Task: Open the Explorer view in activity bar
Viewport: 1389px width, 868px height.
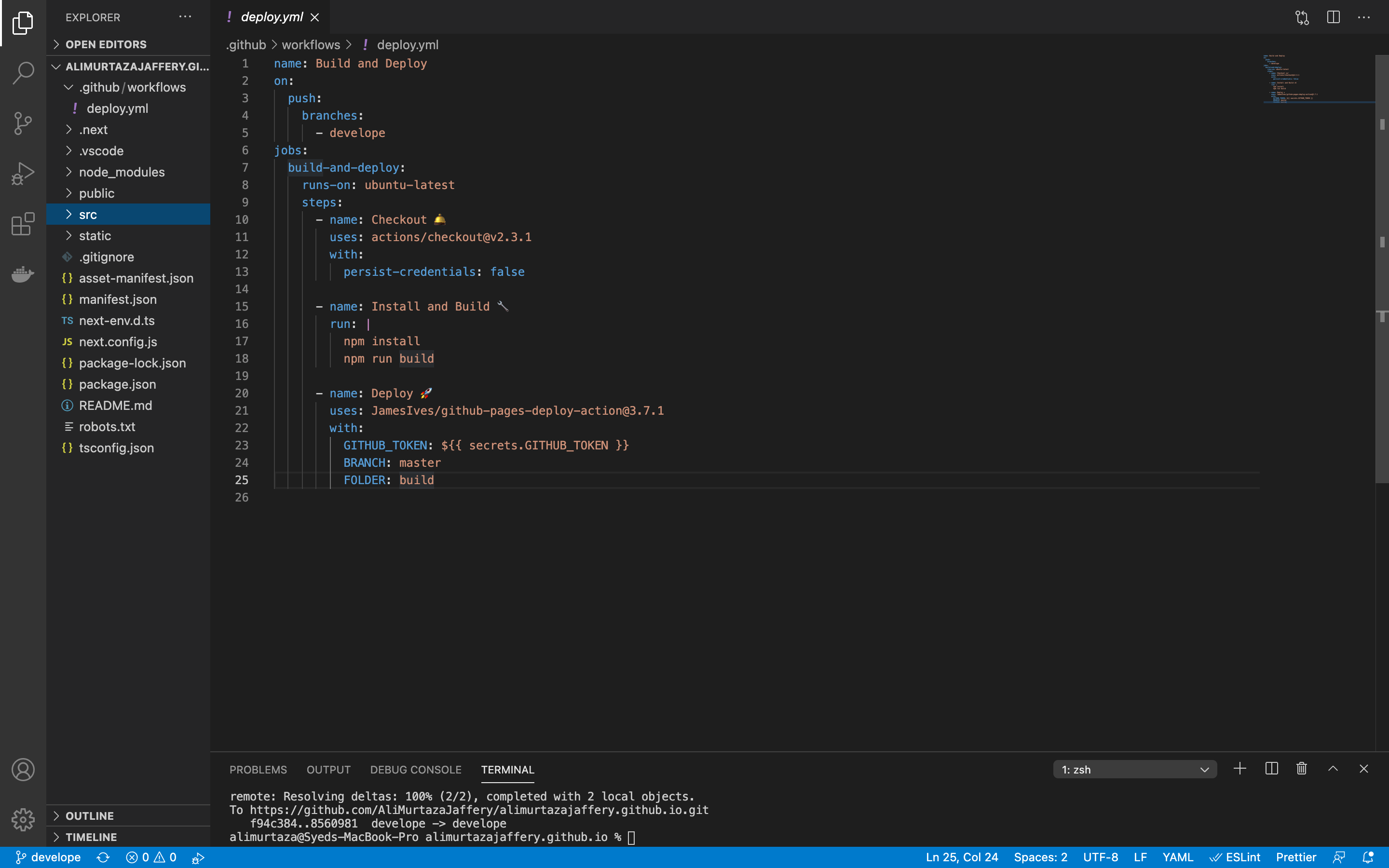Action: tap(23, 23)
